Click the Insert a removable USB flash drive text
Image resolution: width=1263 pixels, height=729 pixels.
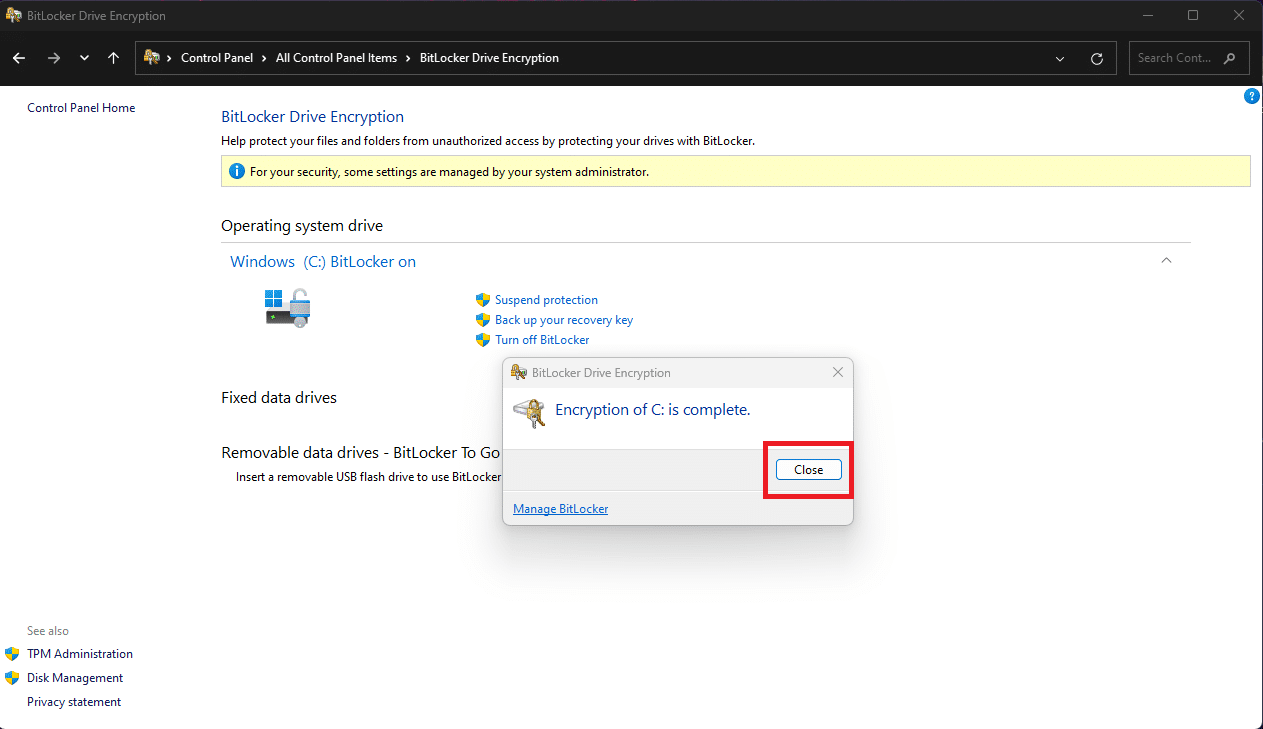368,477
